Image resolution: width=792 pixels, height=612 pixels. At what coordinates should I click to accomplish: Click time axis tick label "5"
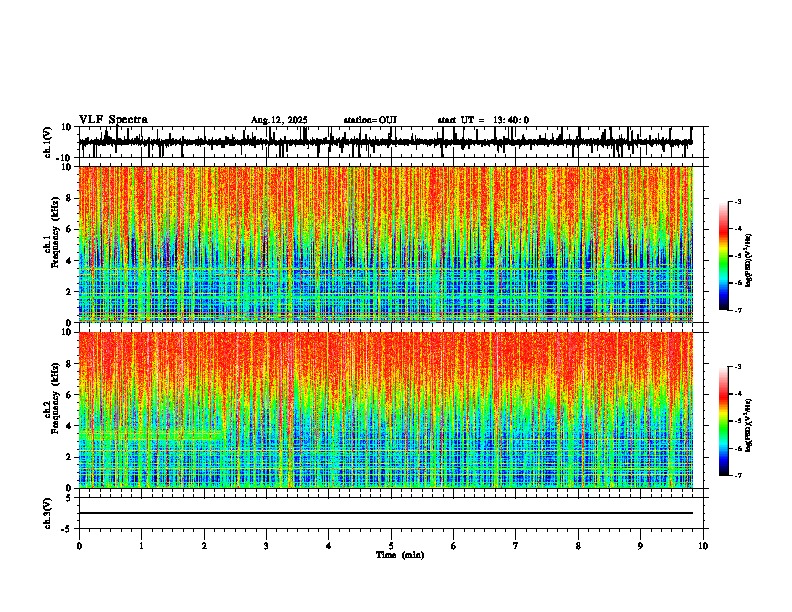391,546
